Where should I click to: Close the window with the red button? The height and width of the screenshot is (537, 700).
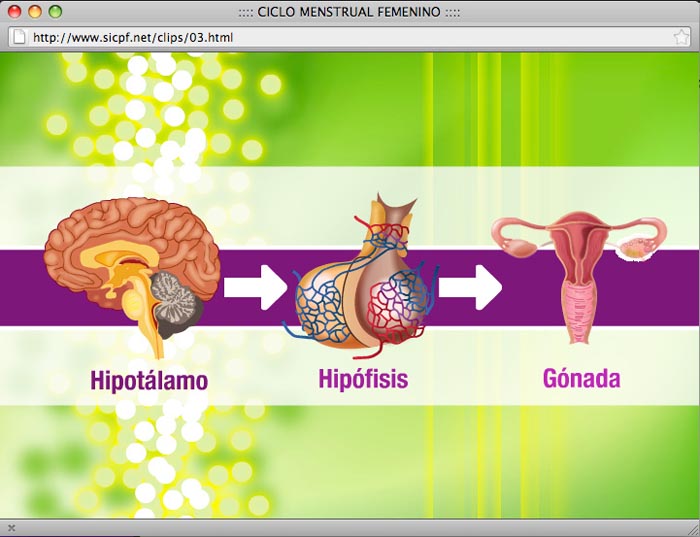(15, 12)
